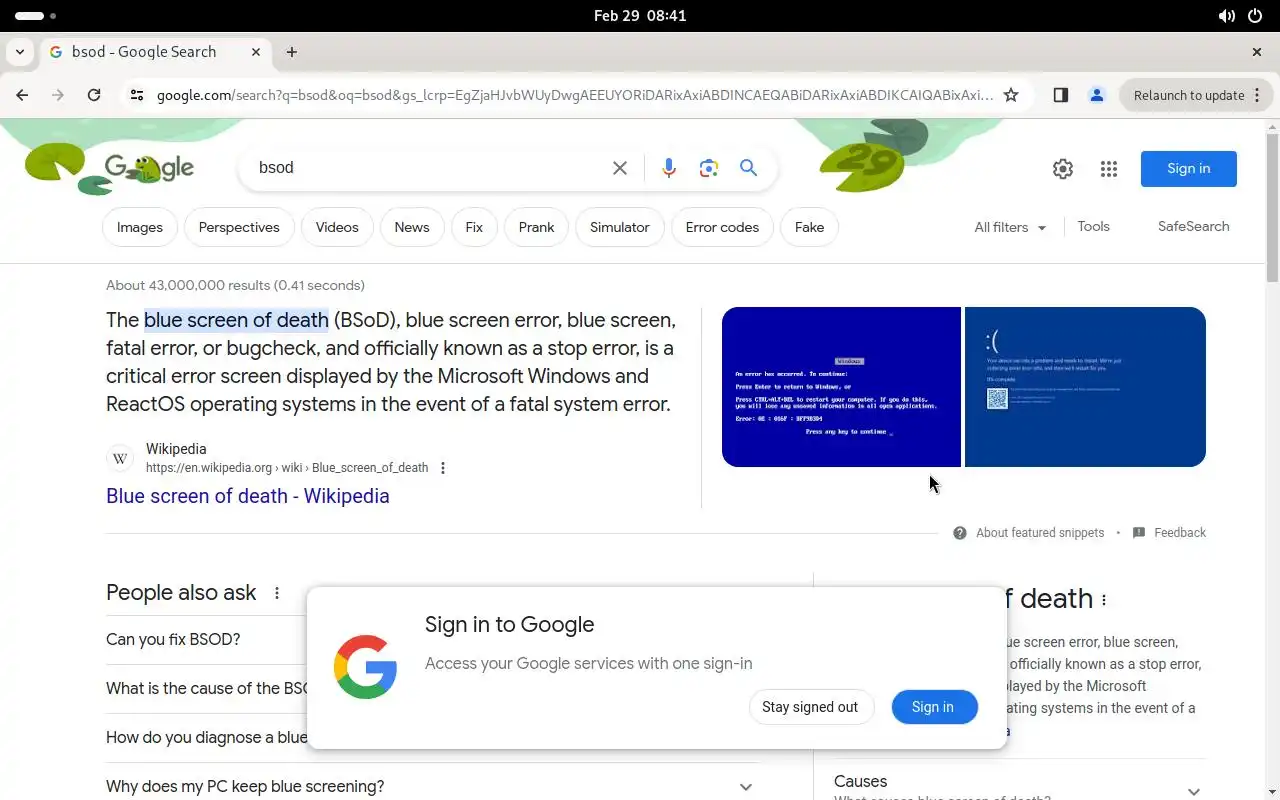
Task: Select the Prank filter chip
Action: [536, 227]
